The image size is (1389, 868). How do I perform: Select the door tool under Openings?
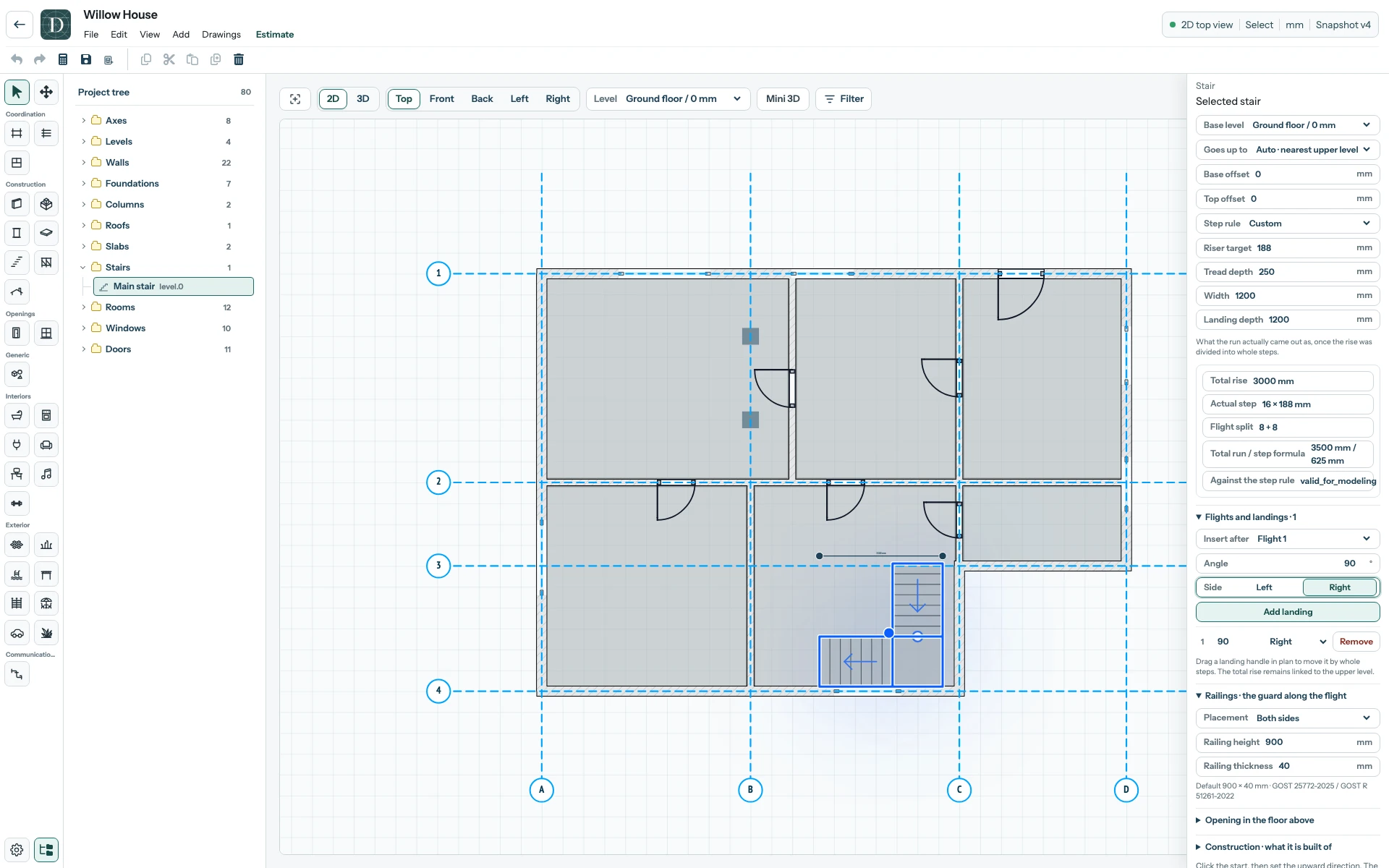click(x=17, y=333)
